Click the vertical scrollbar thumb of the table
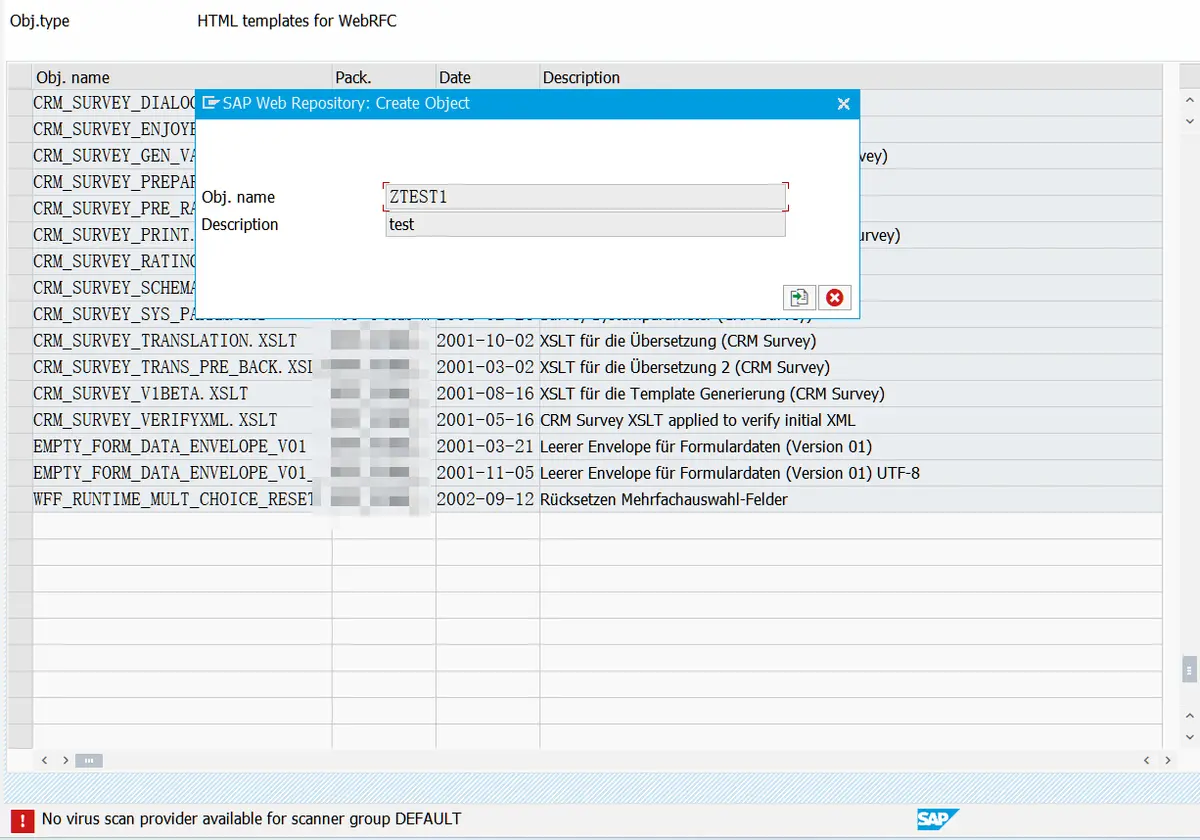This screenshot has height=840, width=1200. pyautogui.click(x=1188, y=667)
